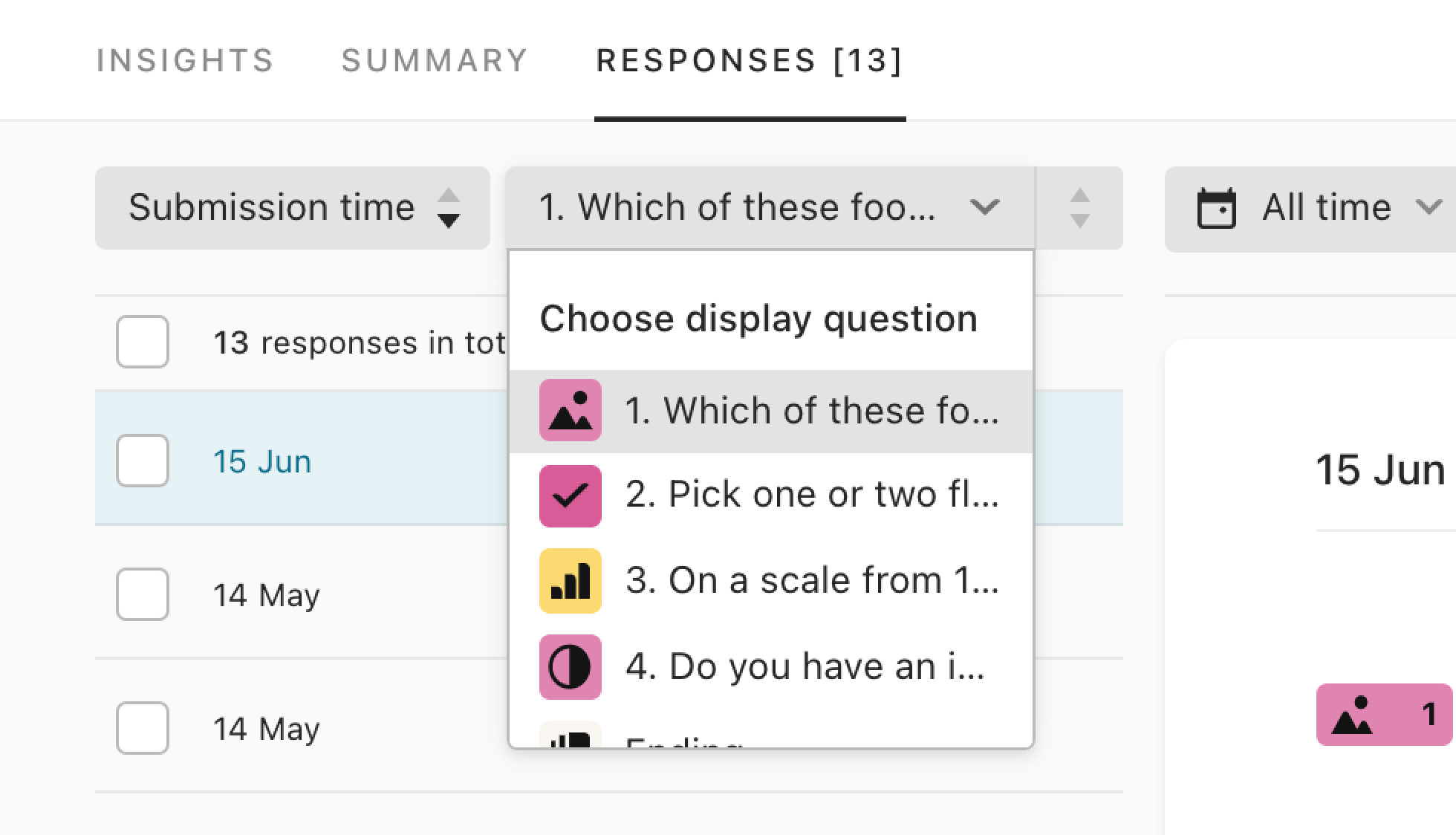
Task: Sort by Submission time
Action: [293, 208]
